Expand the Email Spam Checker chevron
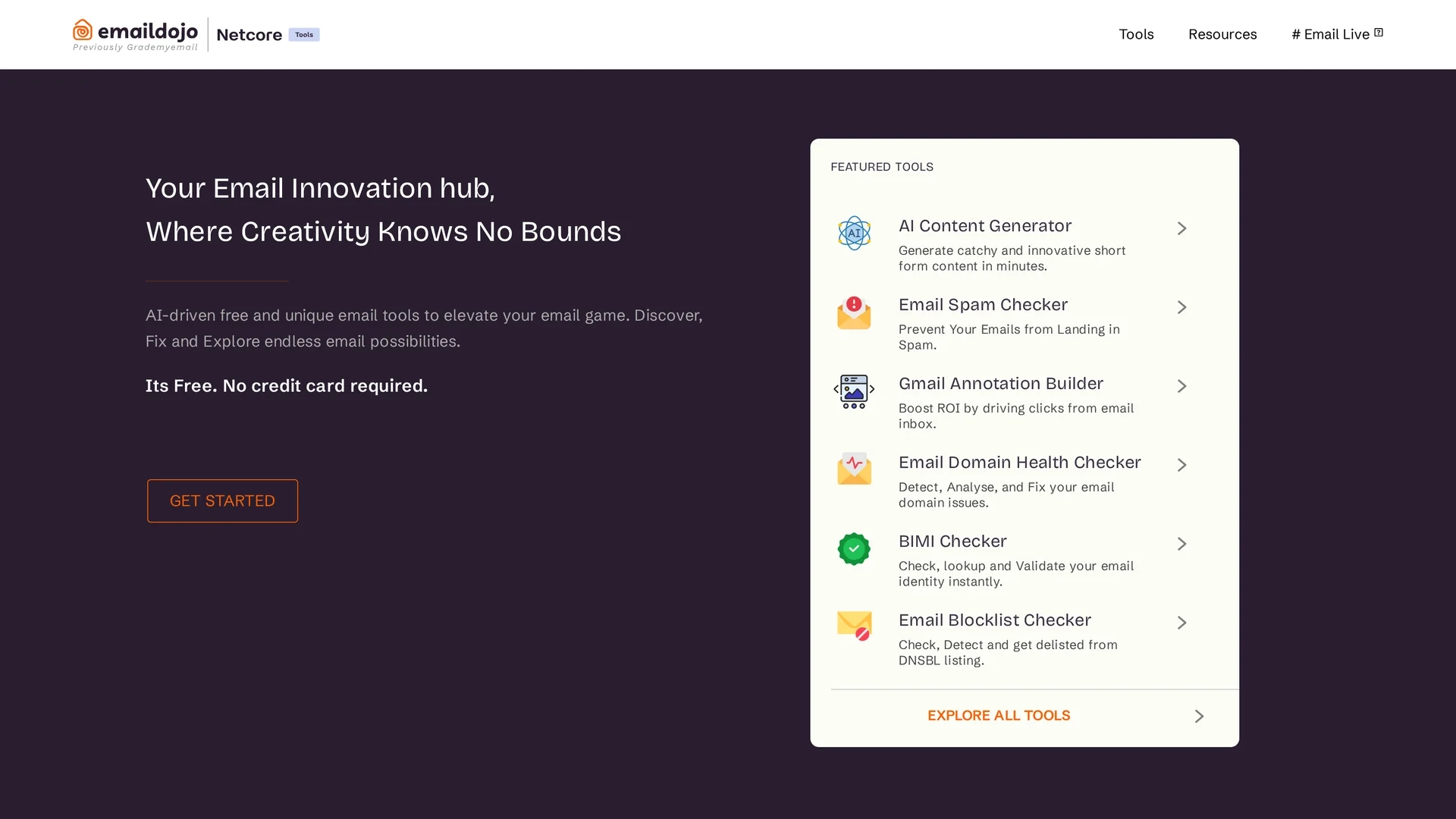This screenshot has width=1456, height=819. pos(1181,307)
